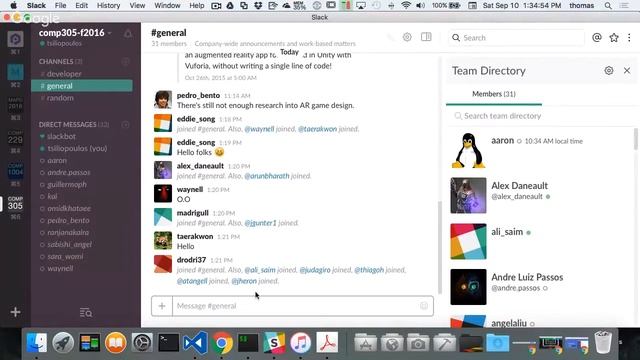This screenshot has width=640, height=360.
Task: Click pedro_bento's avatar in the chat
Action: [x=163, y=100]
